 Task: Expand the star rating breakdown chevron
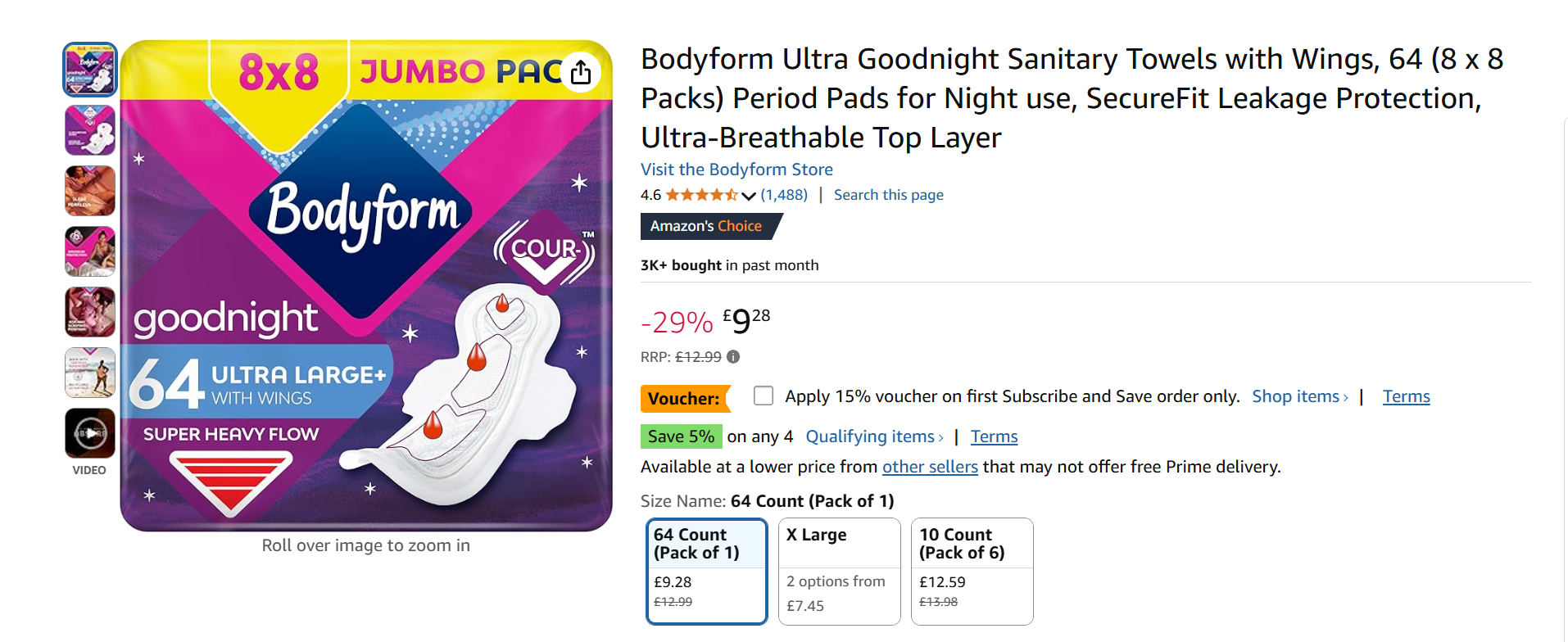point(748,196)
